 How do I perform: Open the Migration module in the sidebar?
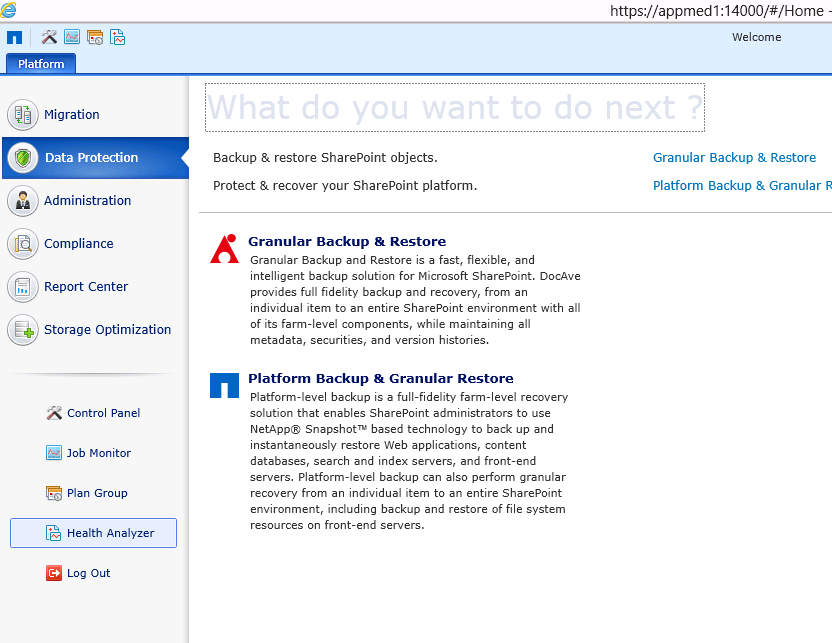71,115
